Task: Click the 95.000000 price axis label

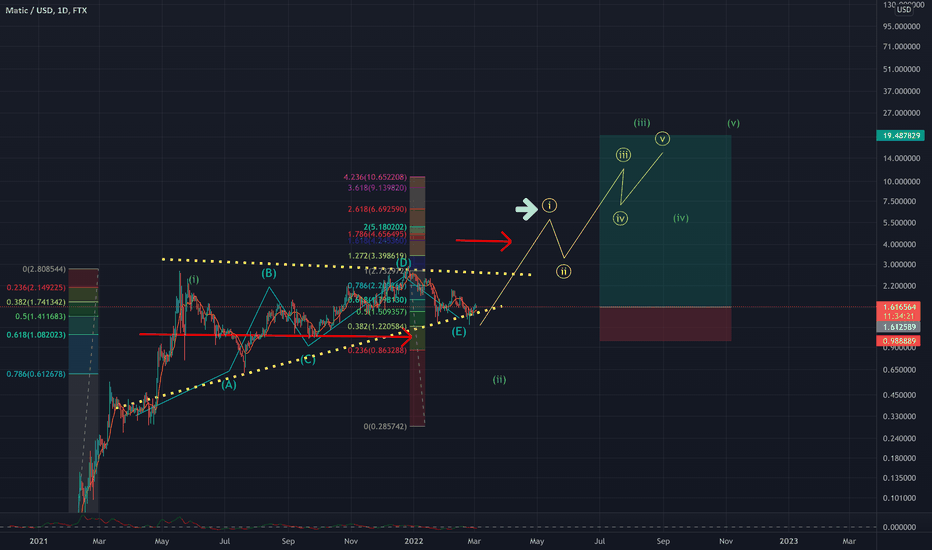Action: point(901,26)
